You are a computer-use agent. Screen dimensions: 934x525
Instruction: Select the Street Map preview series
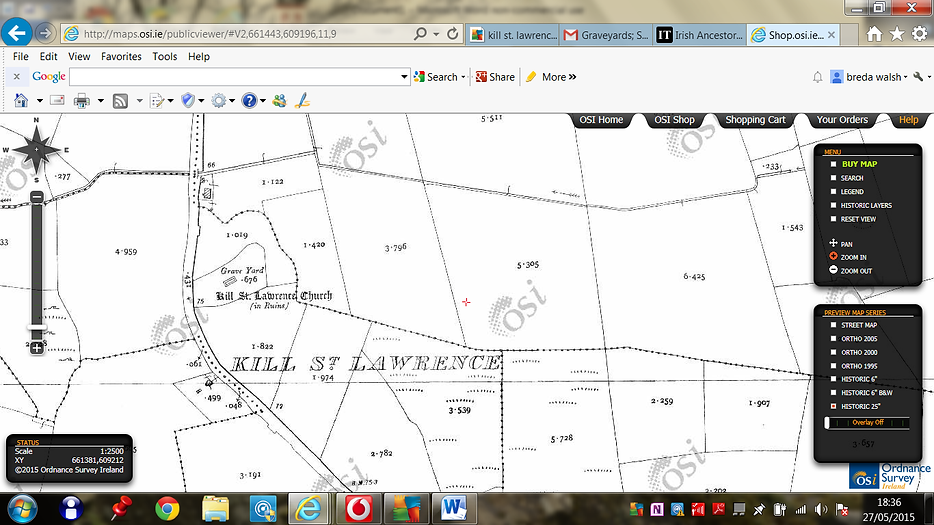tap(833, 325)
